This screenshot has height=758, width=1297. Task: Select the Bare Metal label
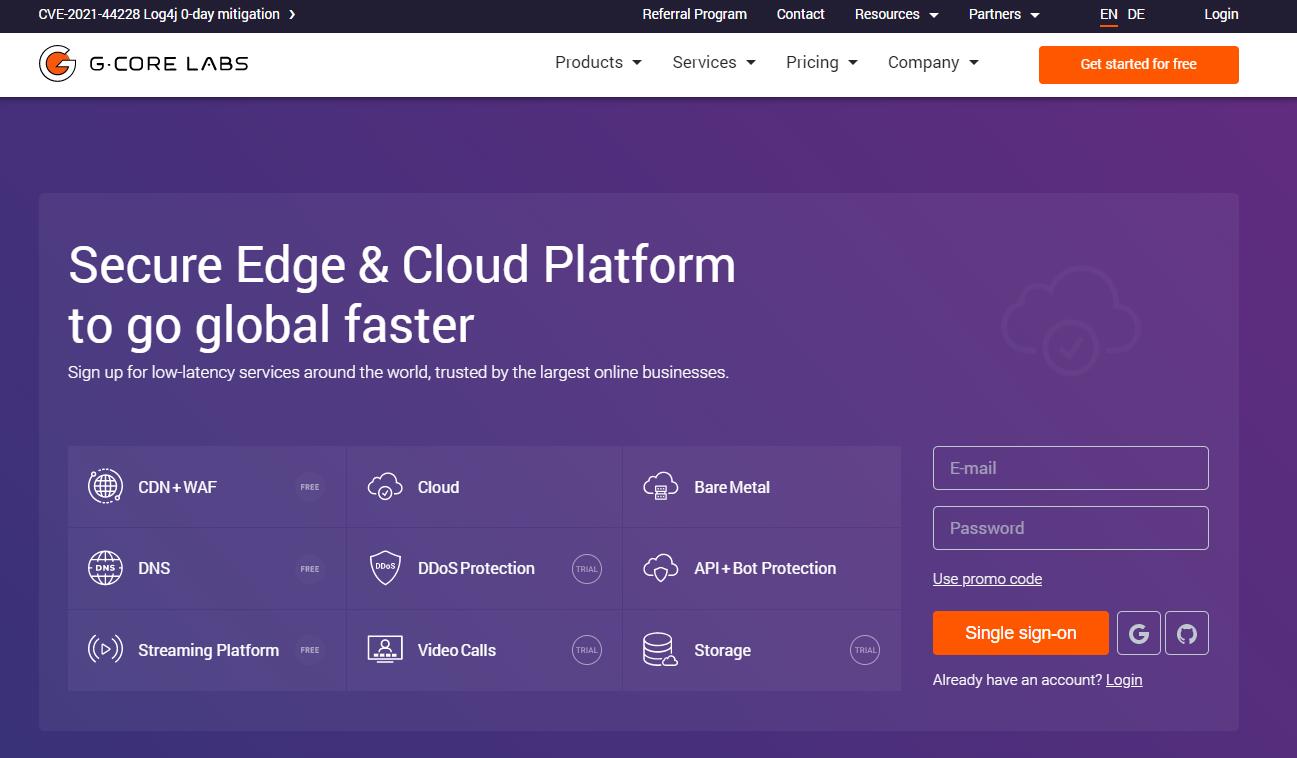point(732,487)
